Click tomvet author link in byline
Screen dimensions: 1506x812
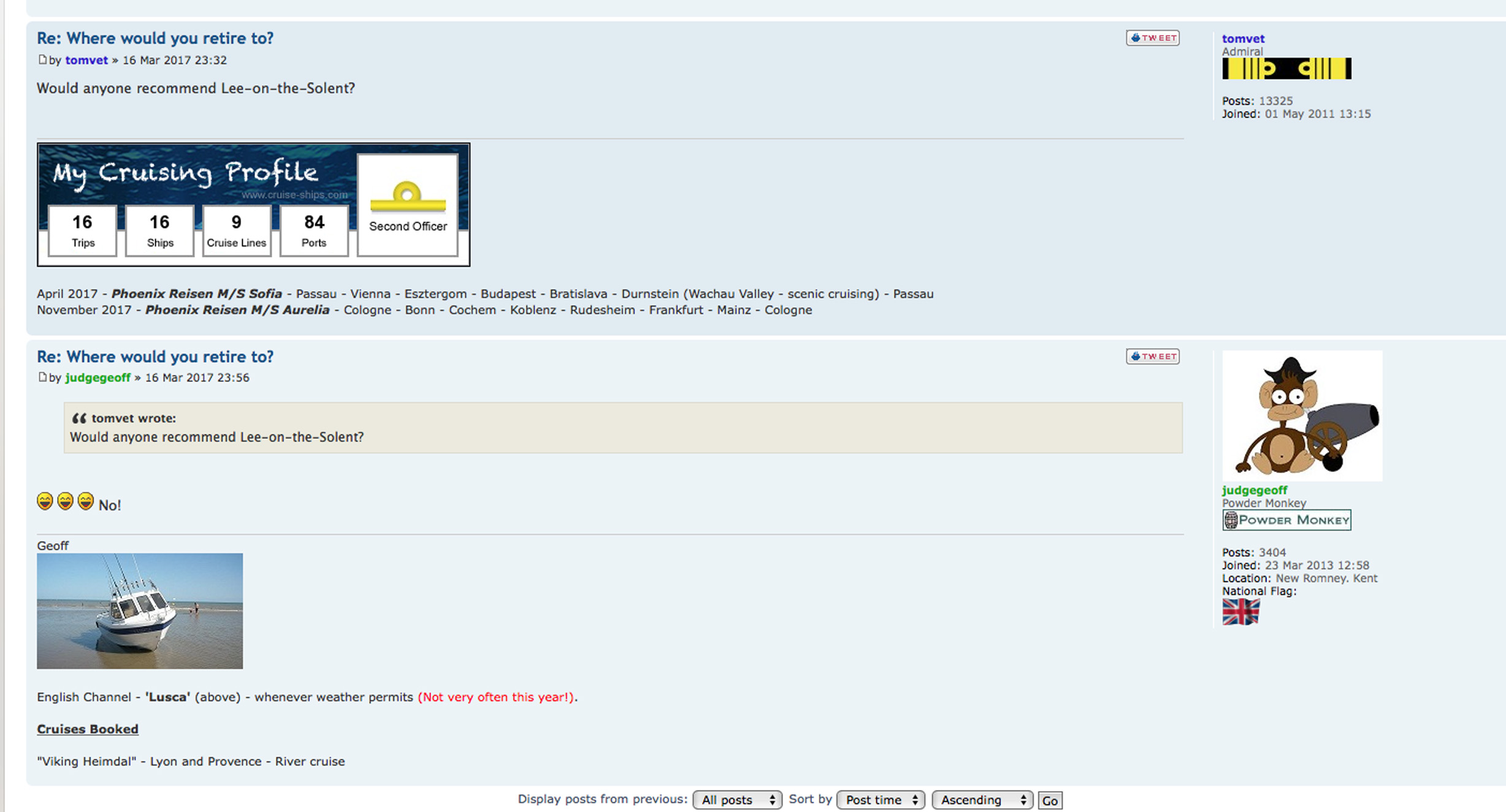pos(86,60)
